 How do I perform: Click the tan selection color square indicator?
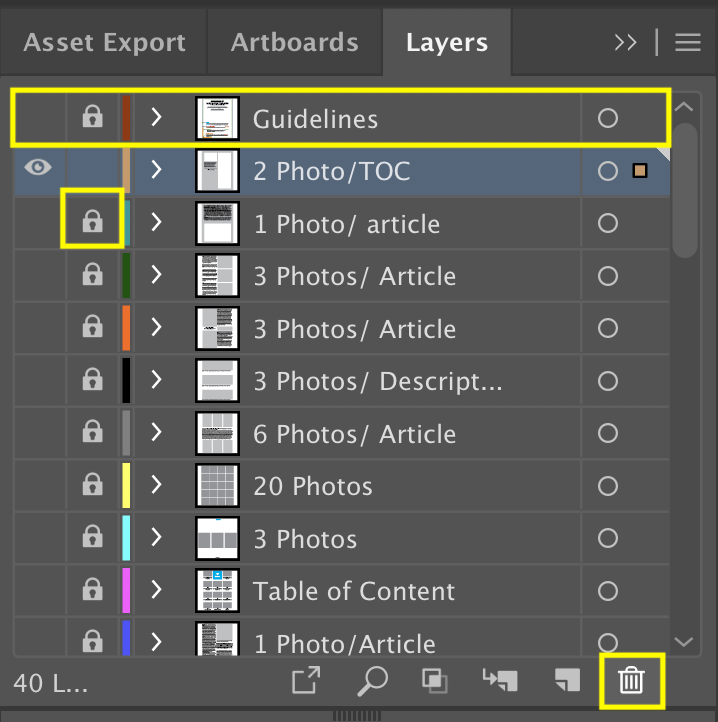640,171
